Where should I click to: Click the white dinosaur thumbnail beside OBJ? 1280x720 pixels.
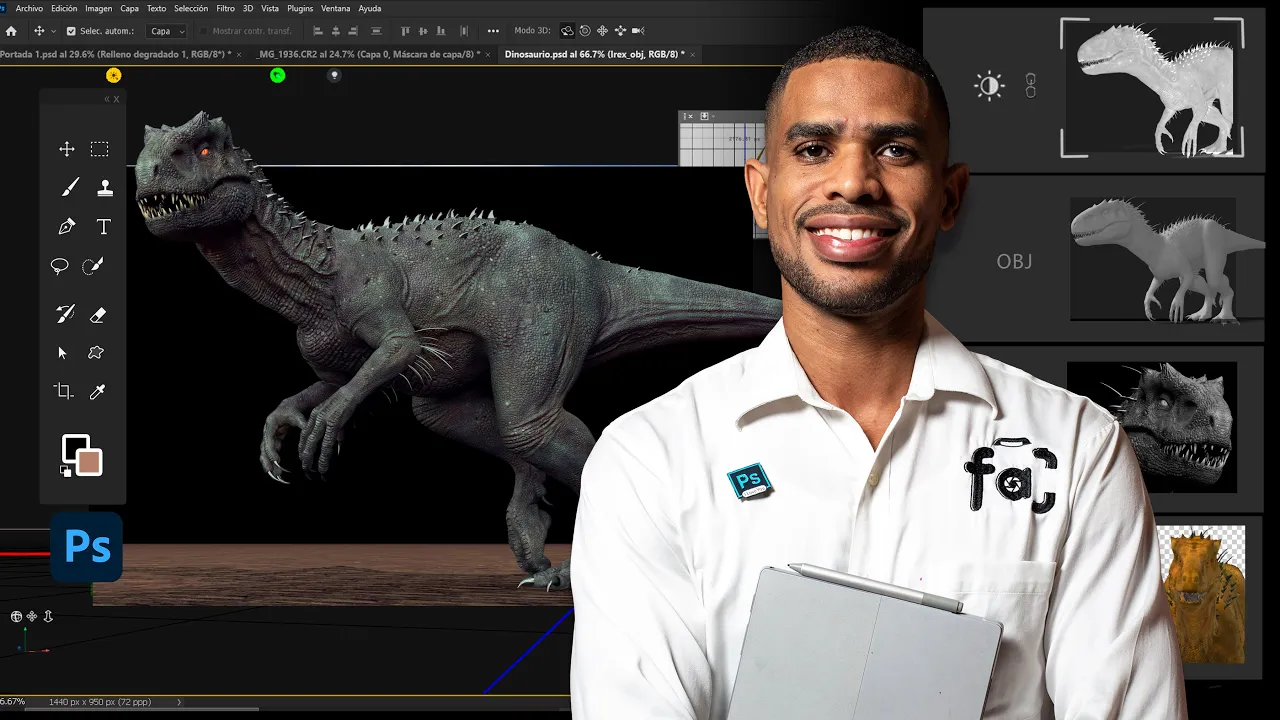tap(1167, 259)
